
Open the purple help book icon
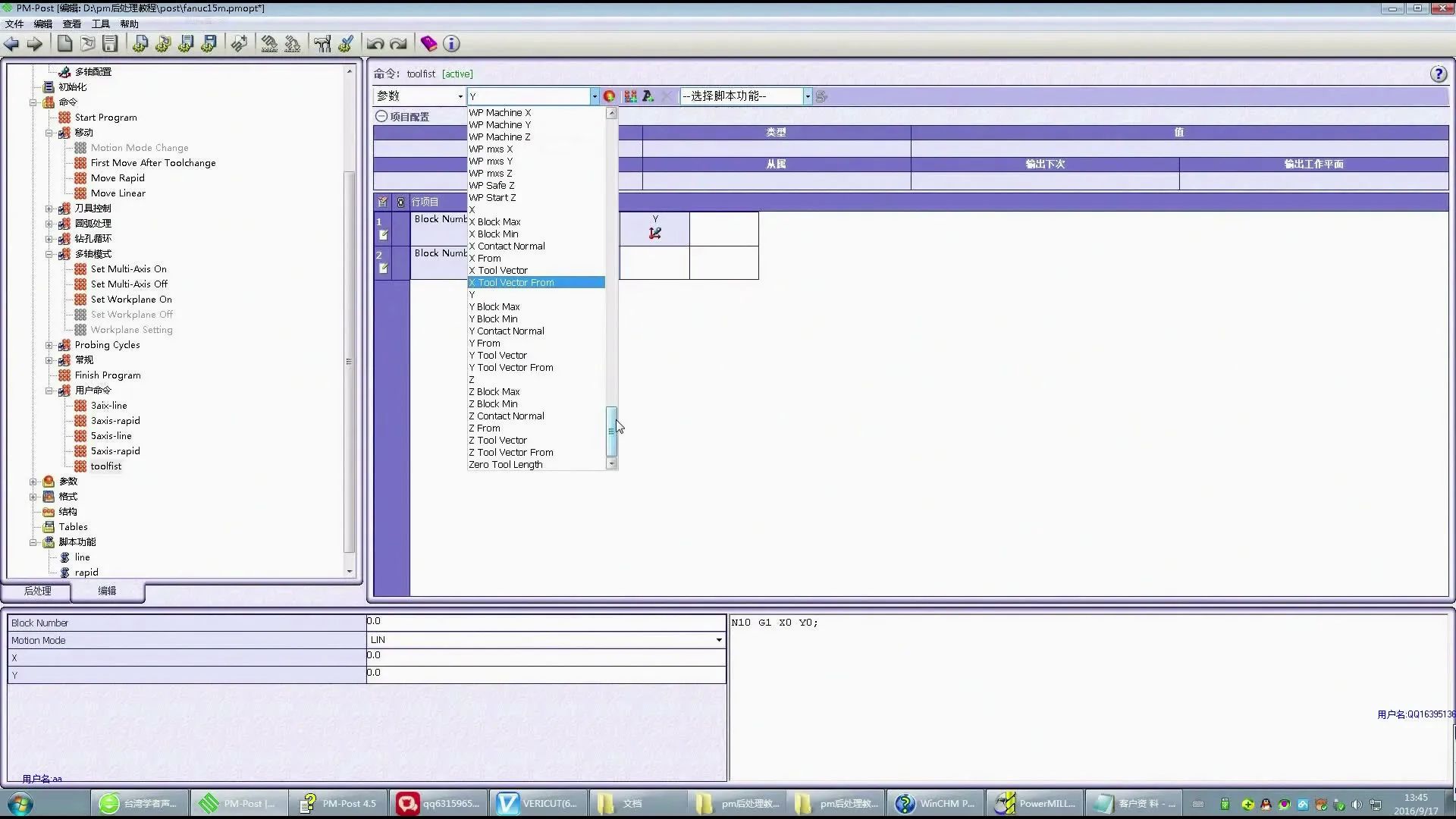coord(428,44)
